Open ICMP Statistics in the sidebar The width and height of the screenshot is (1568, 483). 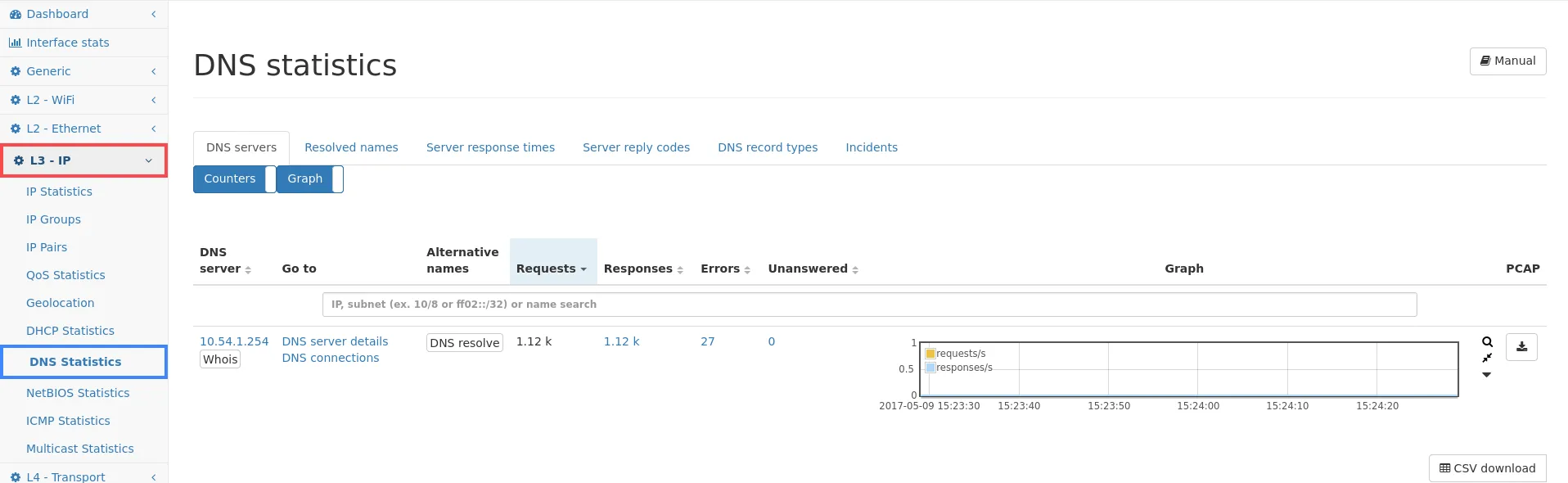point(68,421)
